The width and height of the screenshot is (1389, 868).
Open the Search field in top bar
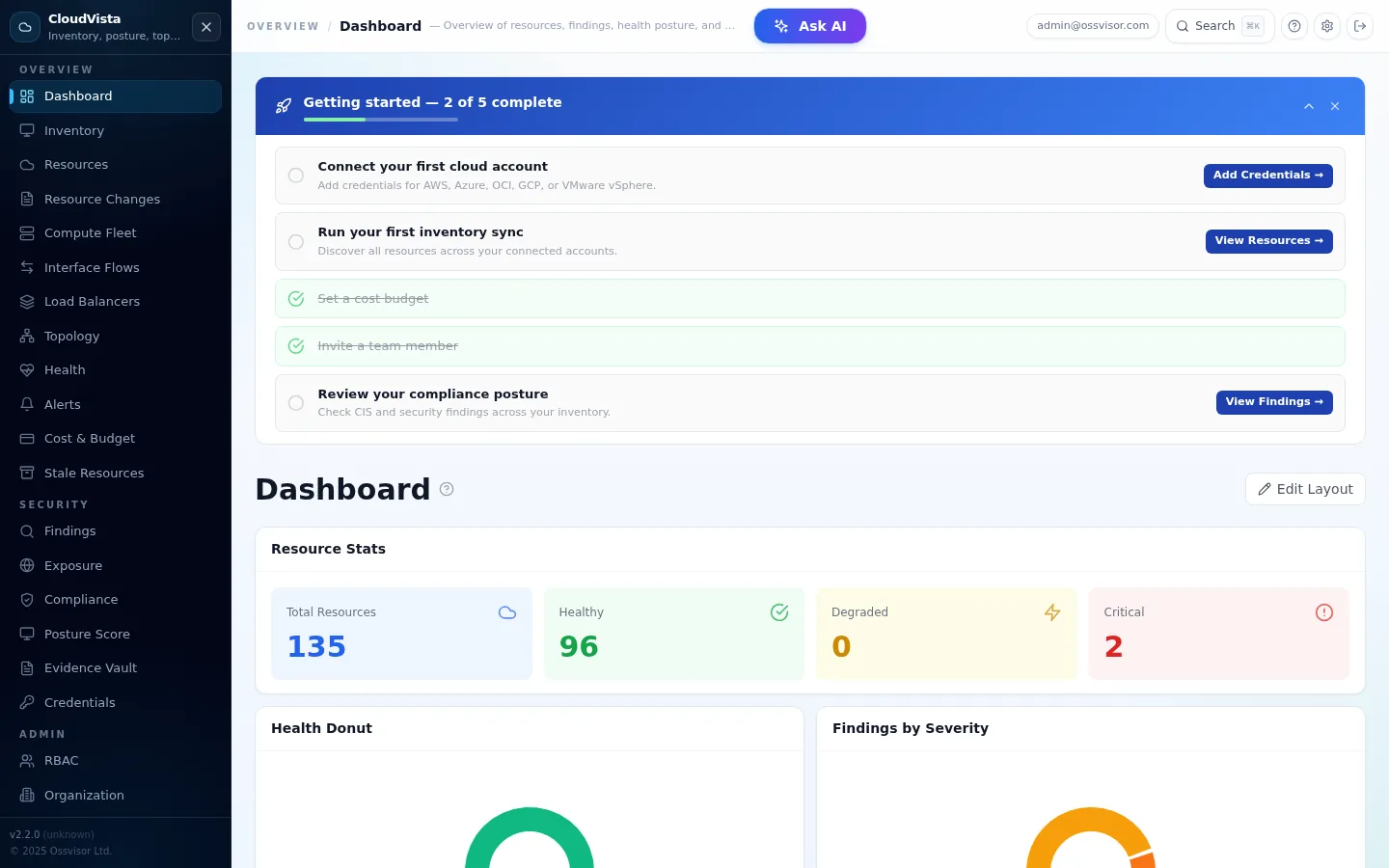click(x=1220, y=26)
